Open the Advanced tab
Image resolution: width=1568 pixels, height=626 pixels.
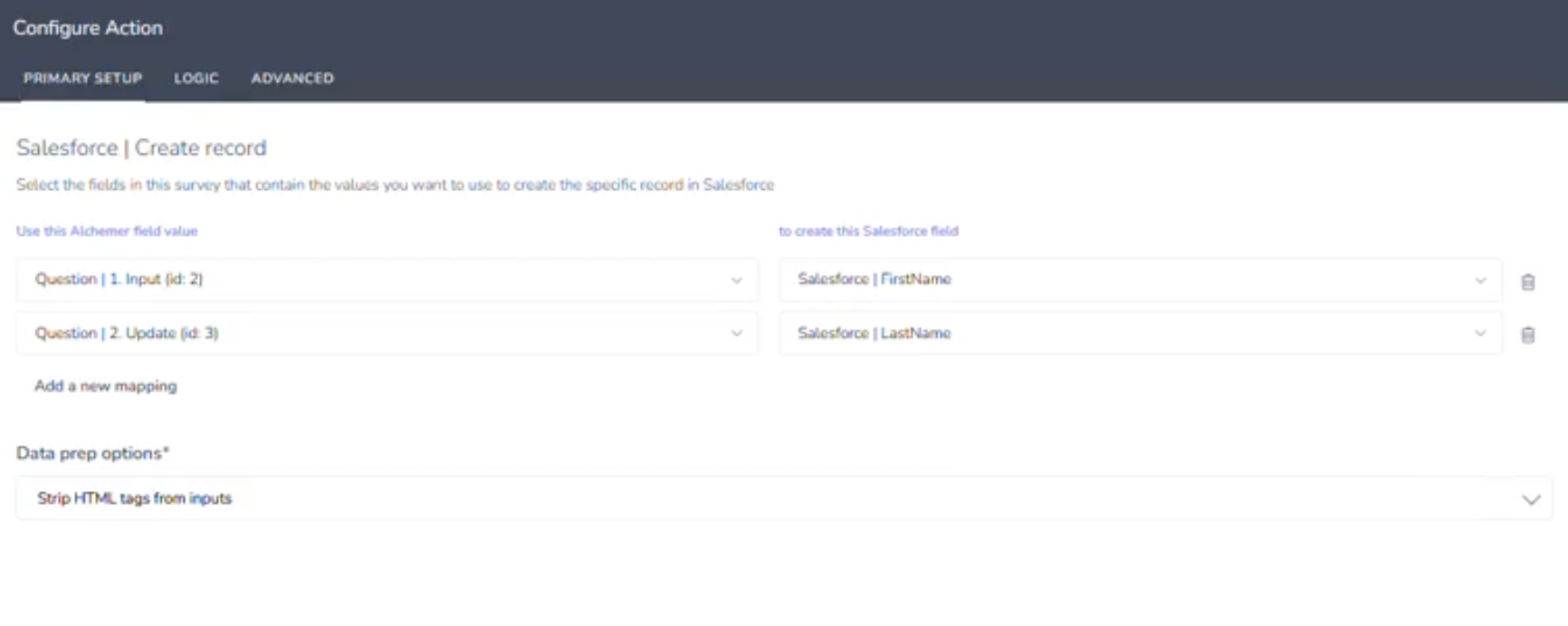292,78
